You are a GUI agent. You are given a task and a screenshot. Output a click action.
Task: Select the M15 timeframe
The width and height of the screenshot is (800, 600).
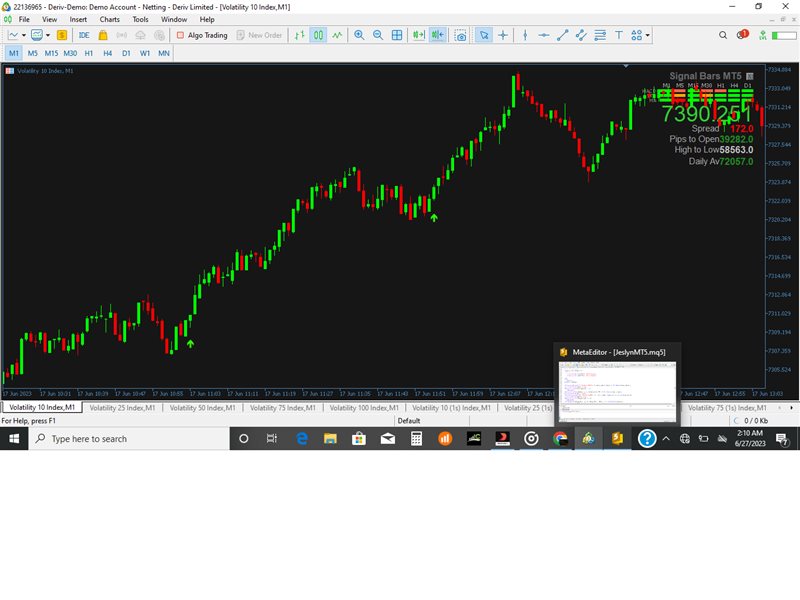pyautogui.click(x=51, y=53)
